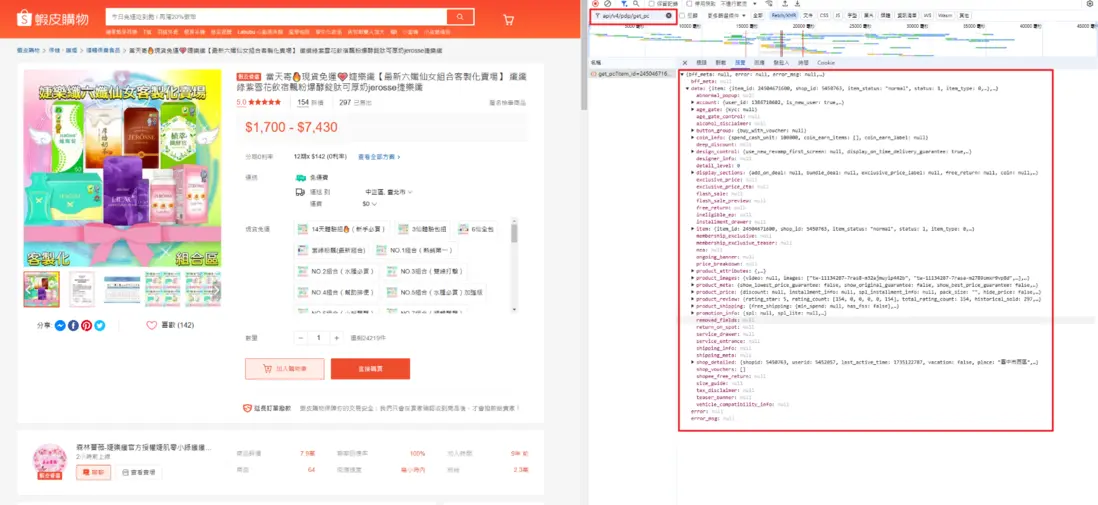Expand the button_group node

[693, 130]
